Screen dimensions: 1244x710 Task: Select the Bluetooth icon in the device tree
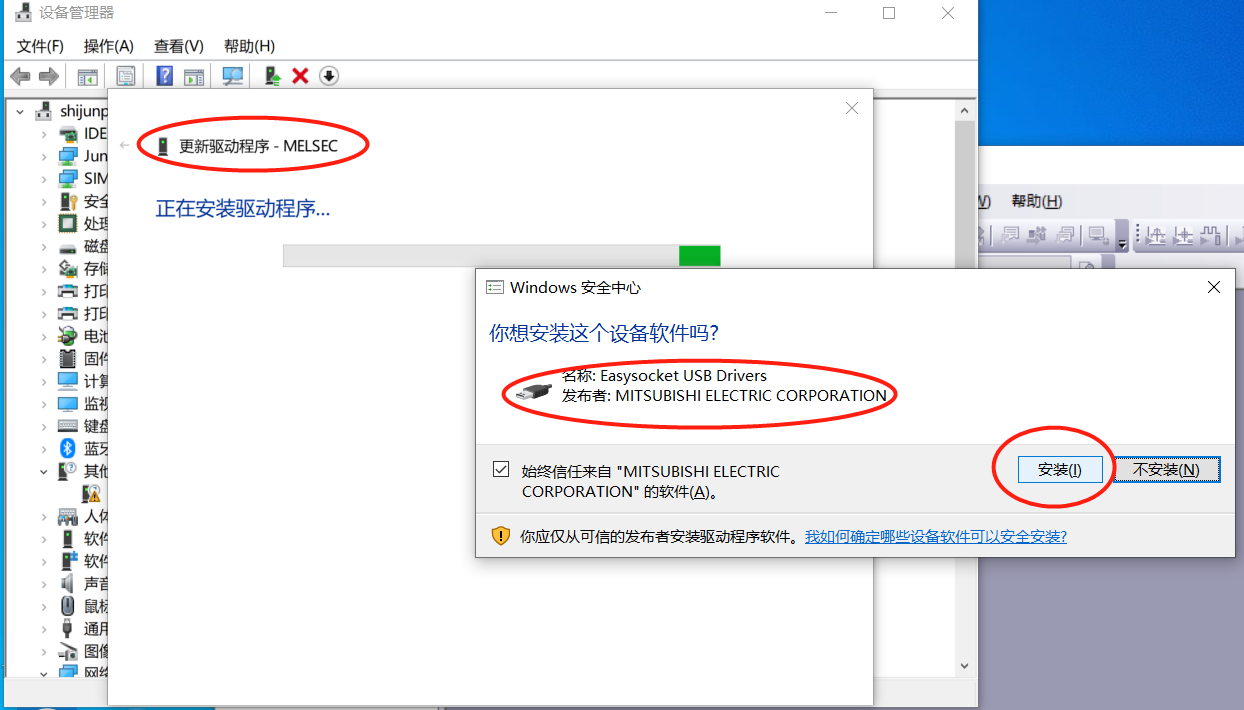(68, 448)
